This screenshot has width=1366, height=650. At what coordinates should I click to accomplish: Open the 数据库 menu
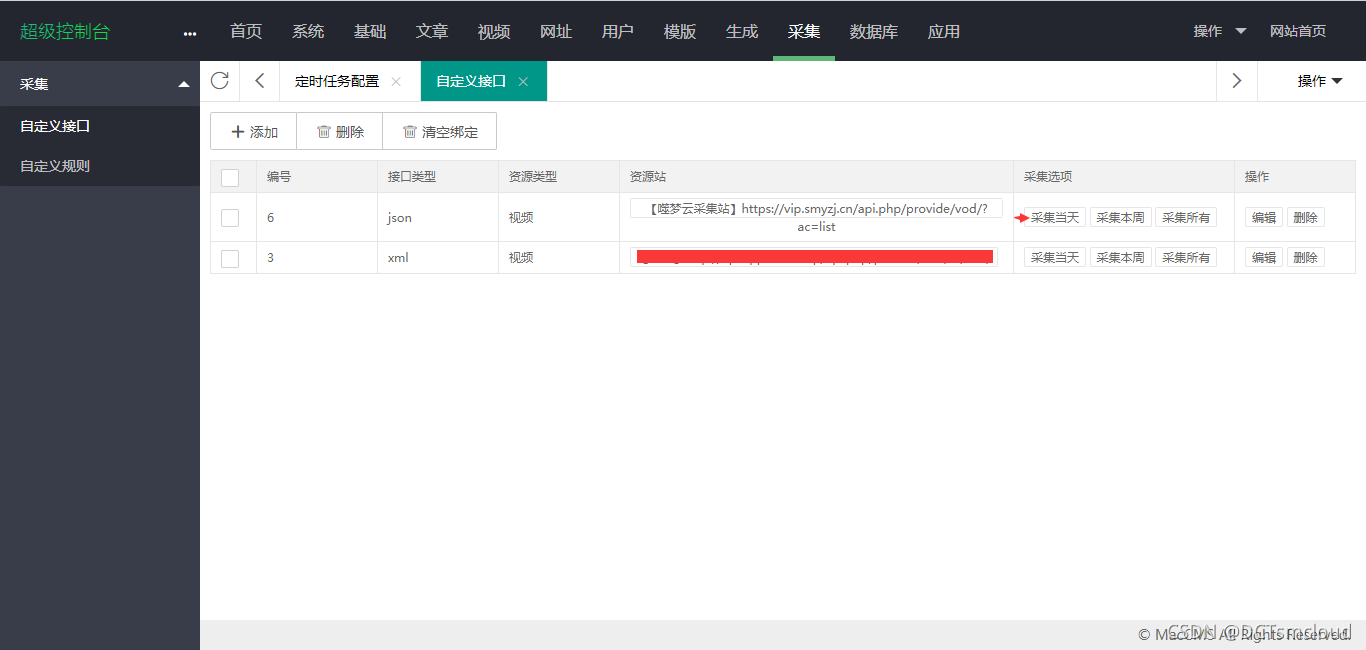(874, 31)
